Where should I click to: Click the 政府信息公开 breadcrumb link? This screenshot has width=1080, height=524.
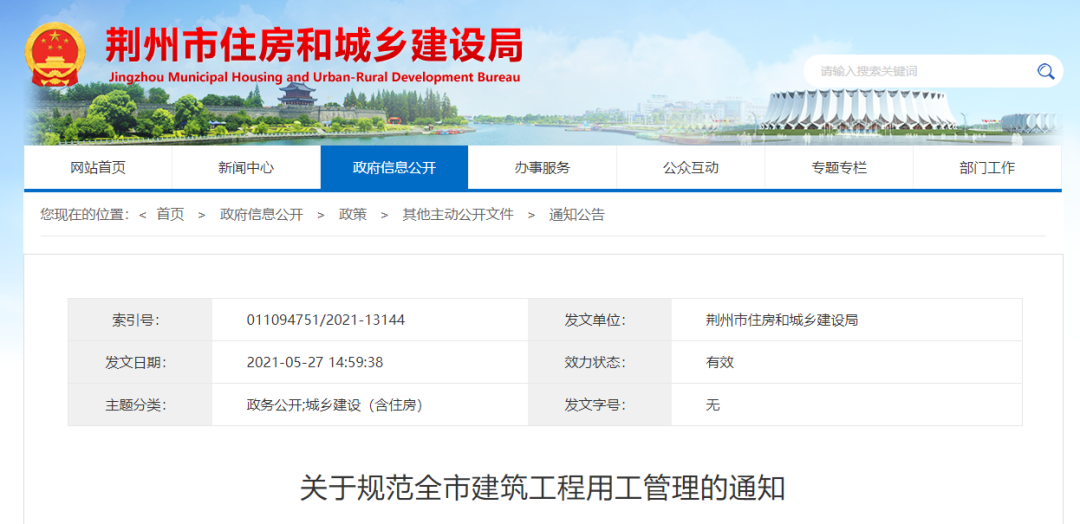coord(261,215)
